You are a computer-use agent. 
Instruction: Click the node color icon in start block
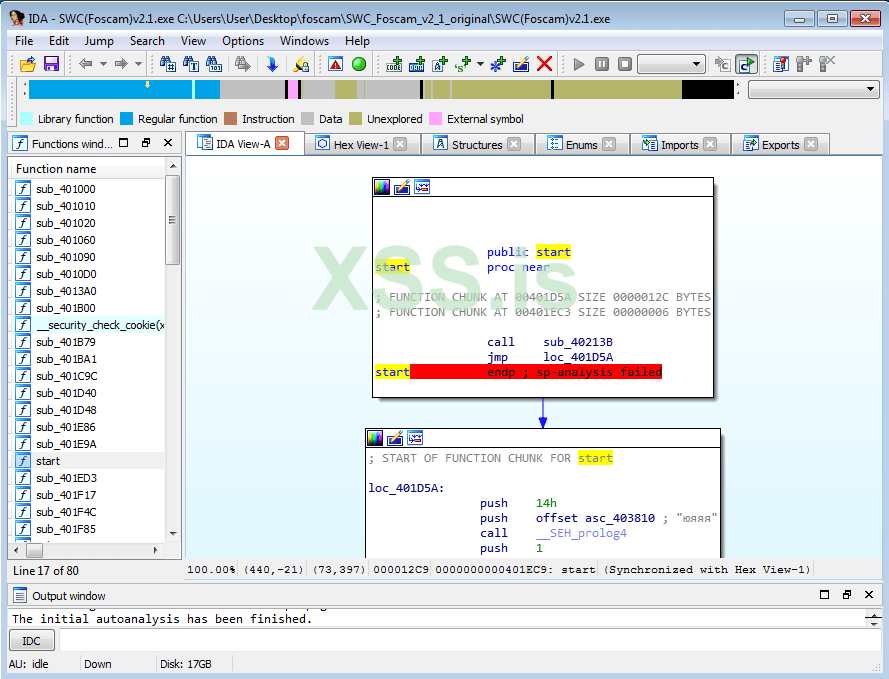click(x=383, y=187)
